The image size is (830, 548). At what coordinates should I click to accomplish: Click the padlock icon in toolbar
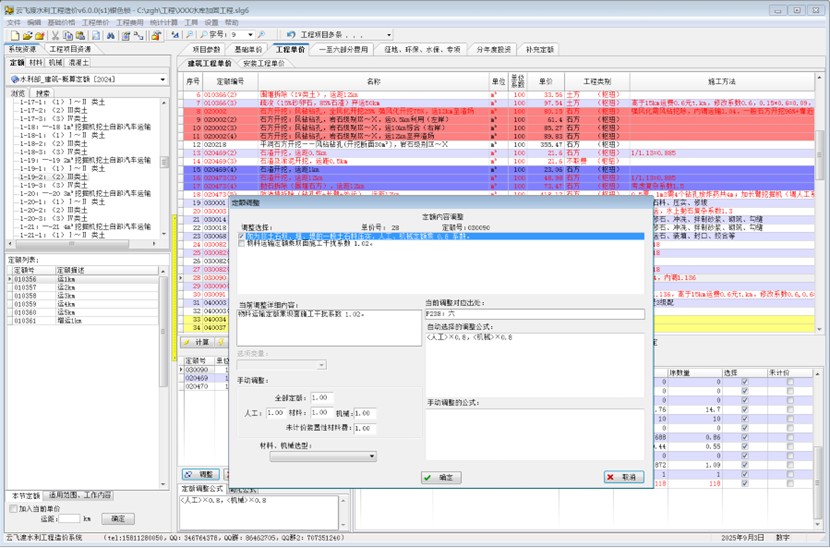(x=158, y=35)
